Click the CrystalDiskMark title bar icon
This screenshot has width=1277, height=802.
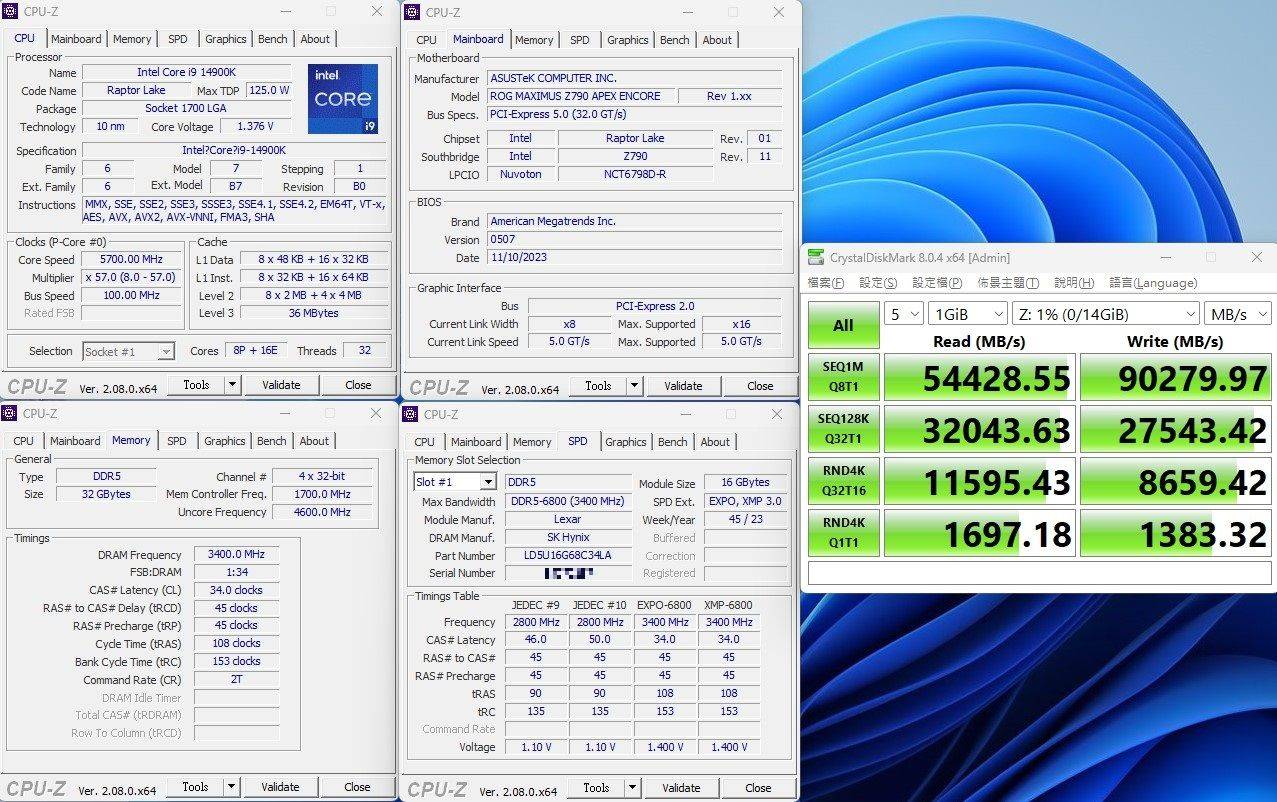[x=817, y=257]
